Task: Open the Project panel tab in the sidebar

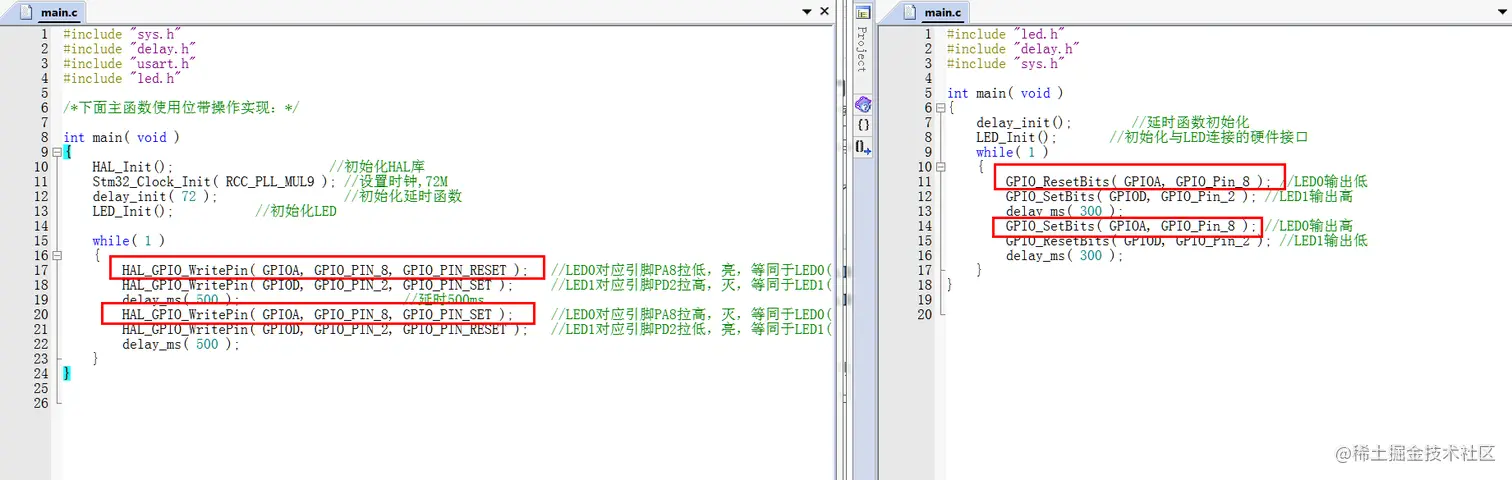Action: pyautogui.click(x=862, y=47)
